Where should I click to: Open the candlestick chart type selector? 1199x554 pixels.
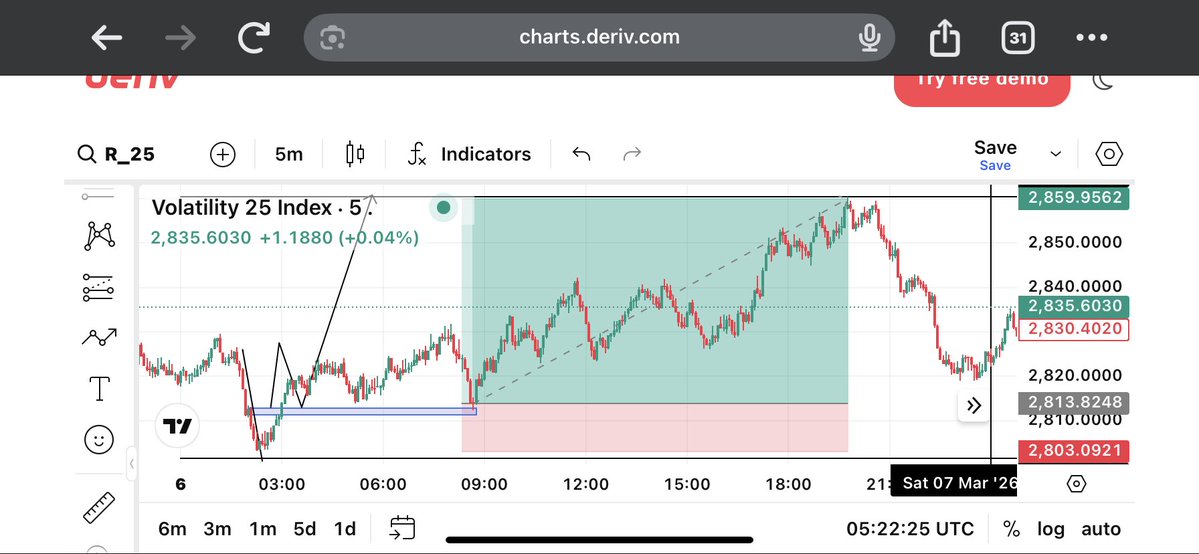click(355, 155)
